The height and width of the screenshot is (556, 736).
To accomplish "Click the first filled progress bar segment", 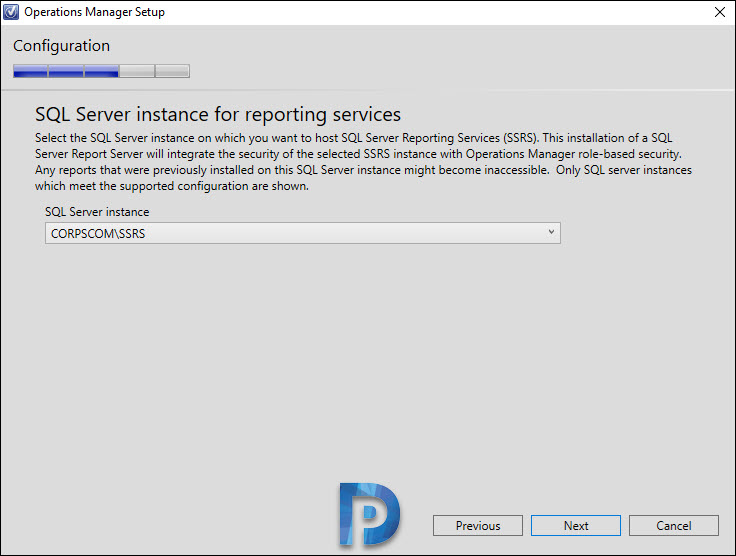I will [x=31, y=71].
